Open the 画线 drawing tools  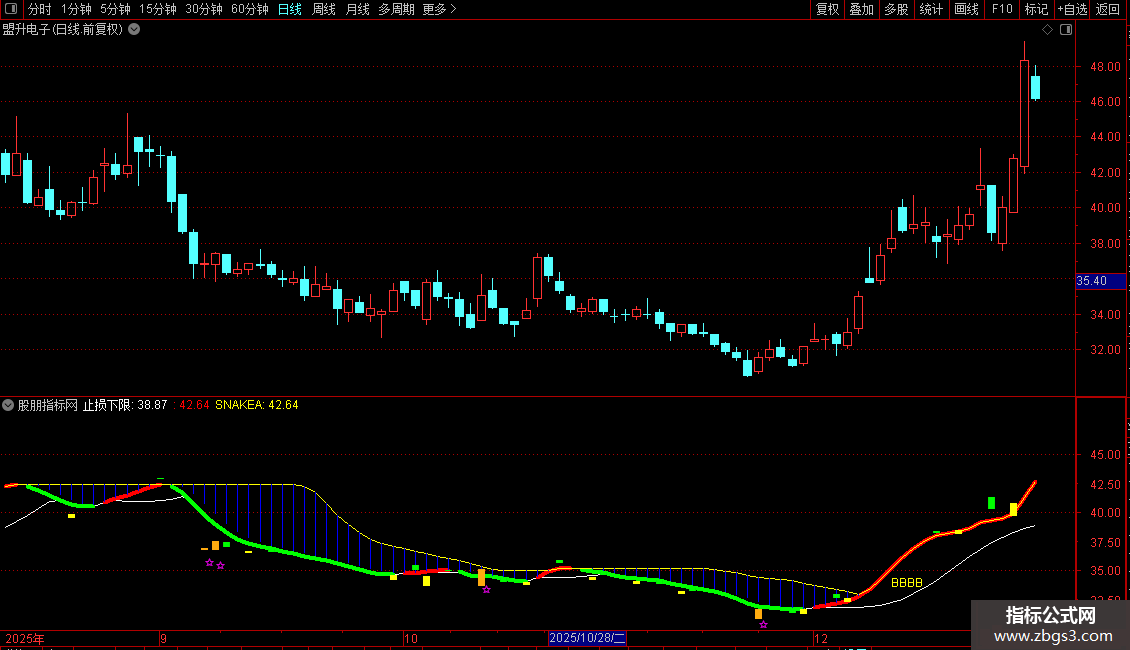pyautogui.click(x=966, y=9)
